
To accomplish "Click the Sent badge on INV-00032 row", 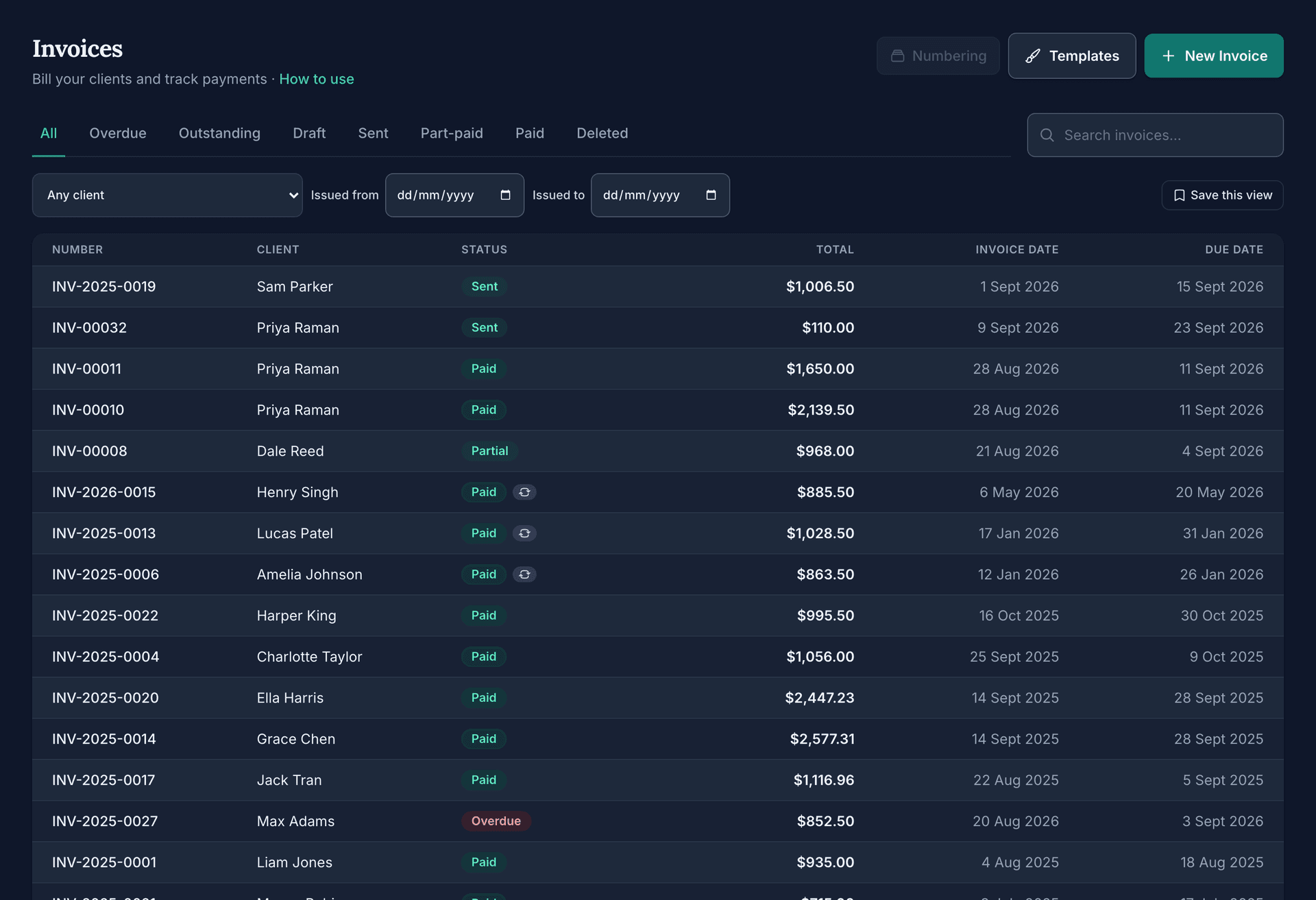I will (x=484, y=328).
